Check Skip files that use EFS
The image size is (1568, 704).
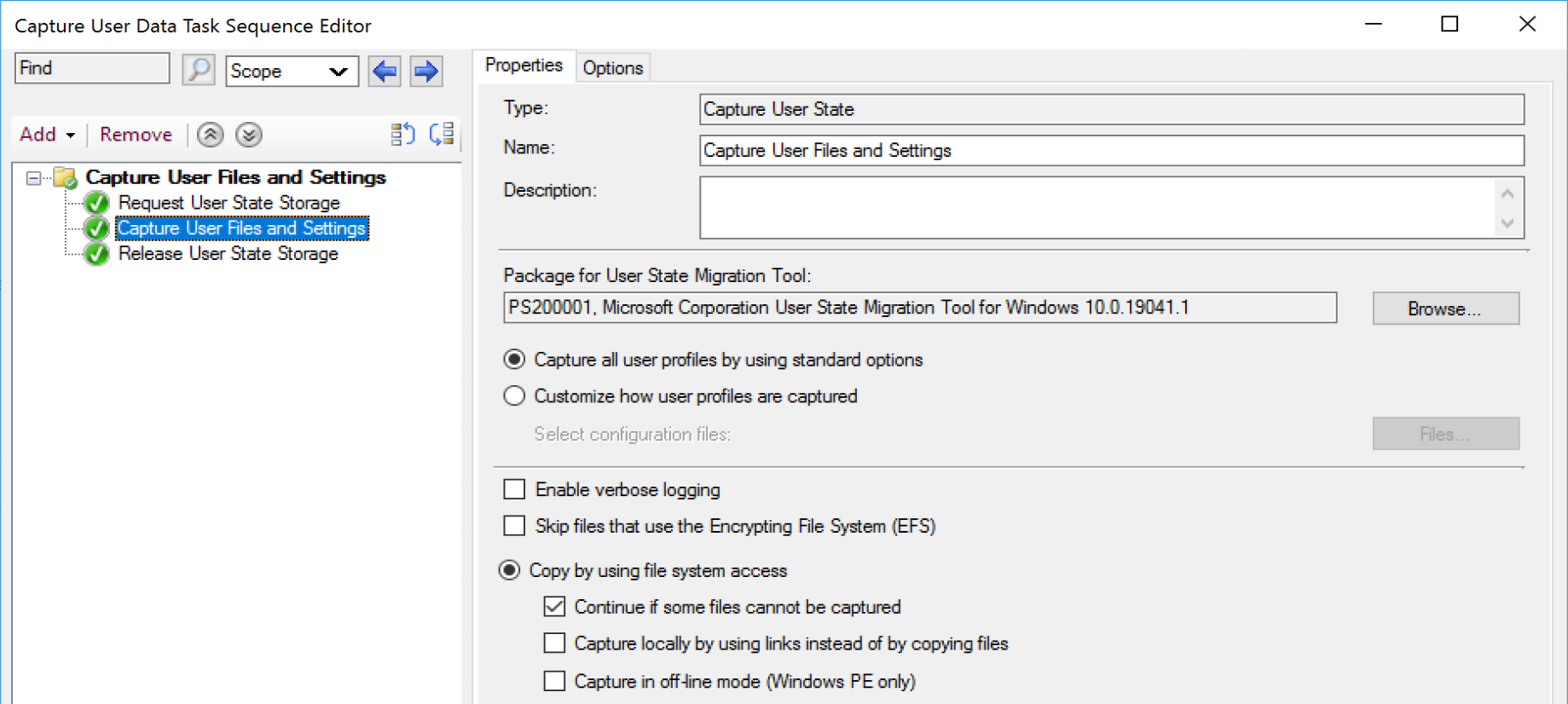point(514,526)
